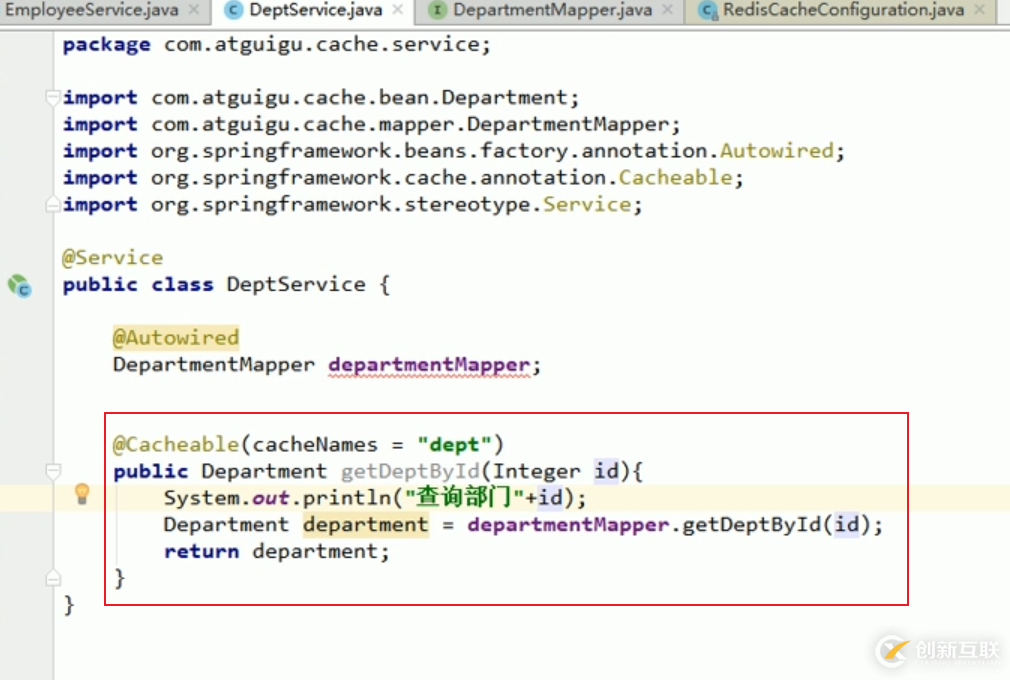Viewport: 1010px width, 680px height.
Task: Close the DeptService.java tab
Action: (x=398, y=11)
